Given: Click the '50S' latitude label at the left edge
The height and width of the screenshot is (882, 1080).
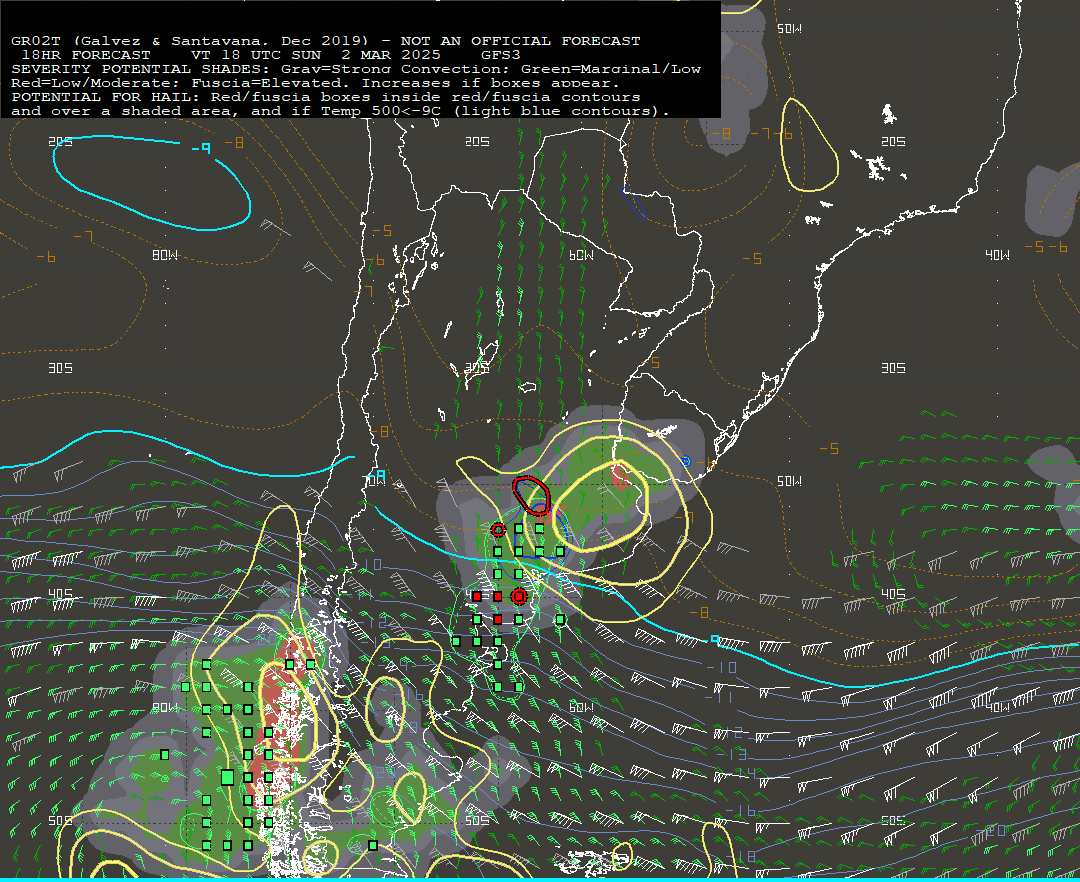Looking at the screenshot, I should tap(61, 820).
